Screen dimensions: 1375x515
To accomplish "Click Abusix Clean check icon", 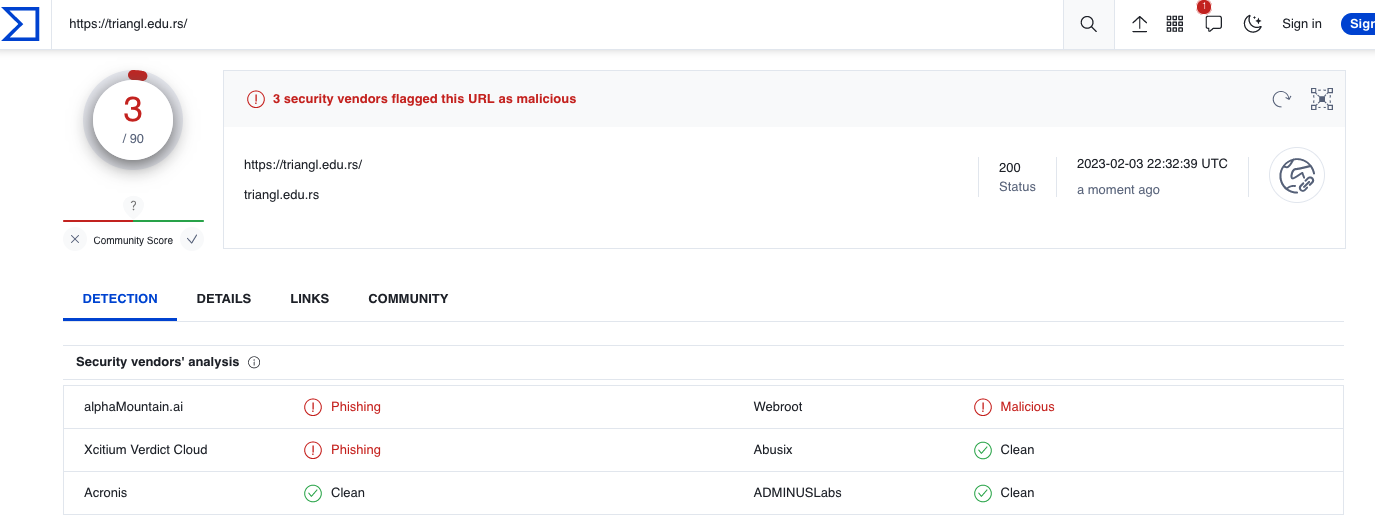I will (983, 450).
